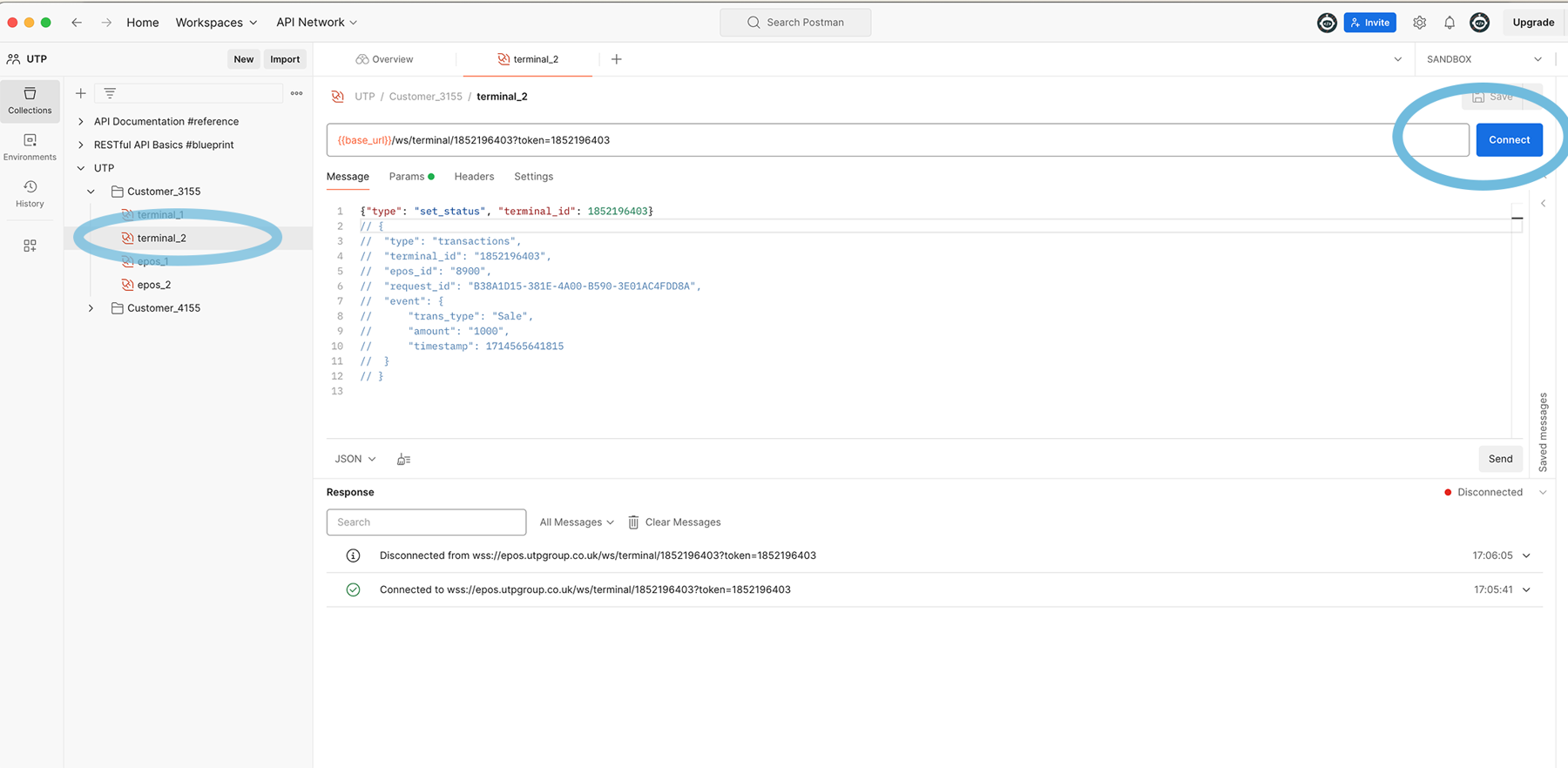Image resolution: width=1568 pixels, height=768 pixels.
Task: Click the Connect button
Action: click(x=1509, y=140)
